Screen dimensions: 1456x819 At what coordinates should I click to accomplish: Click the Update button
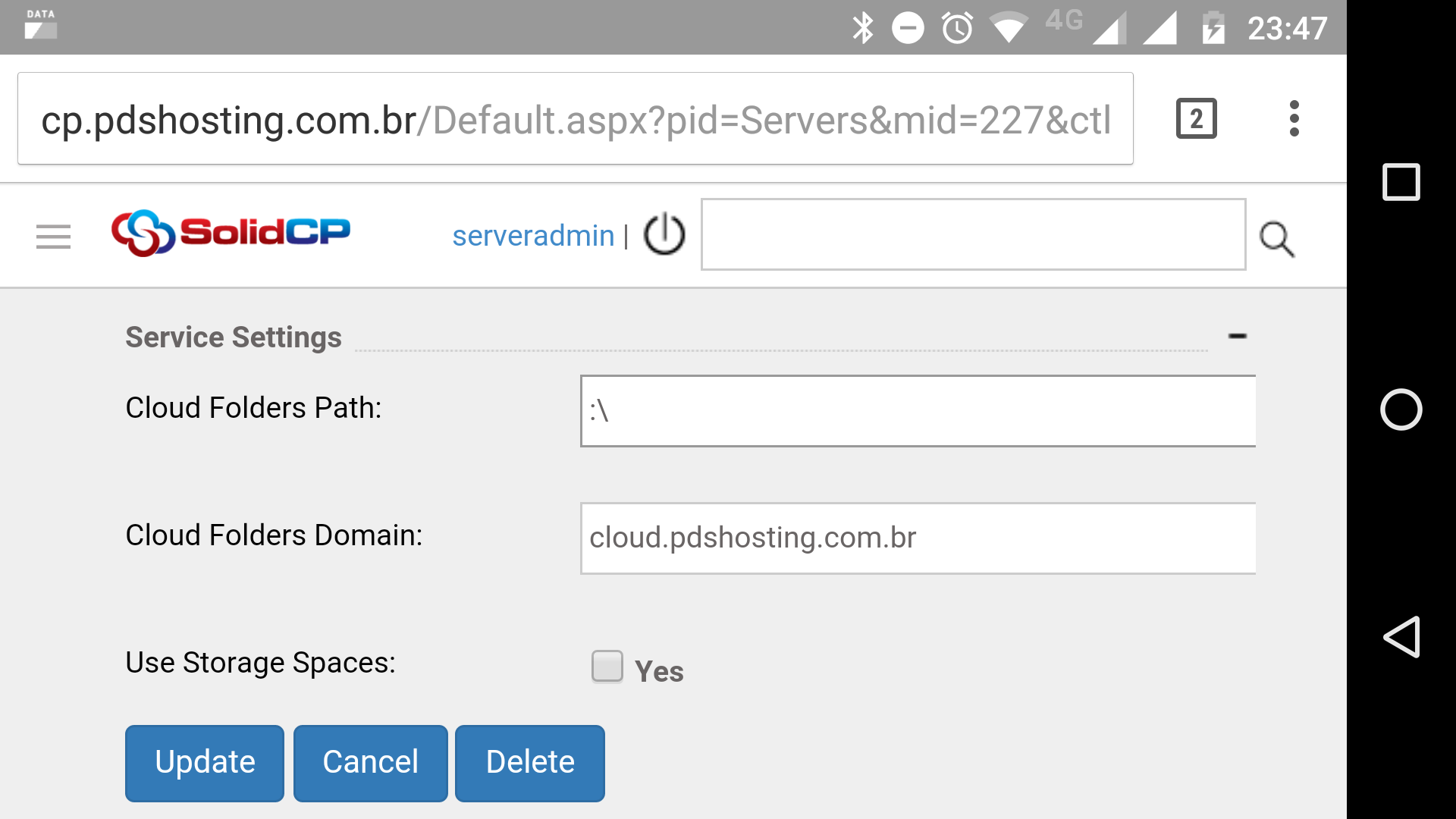click(x=205, y=763)
